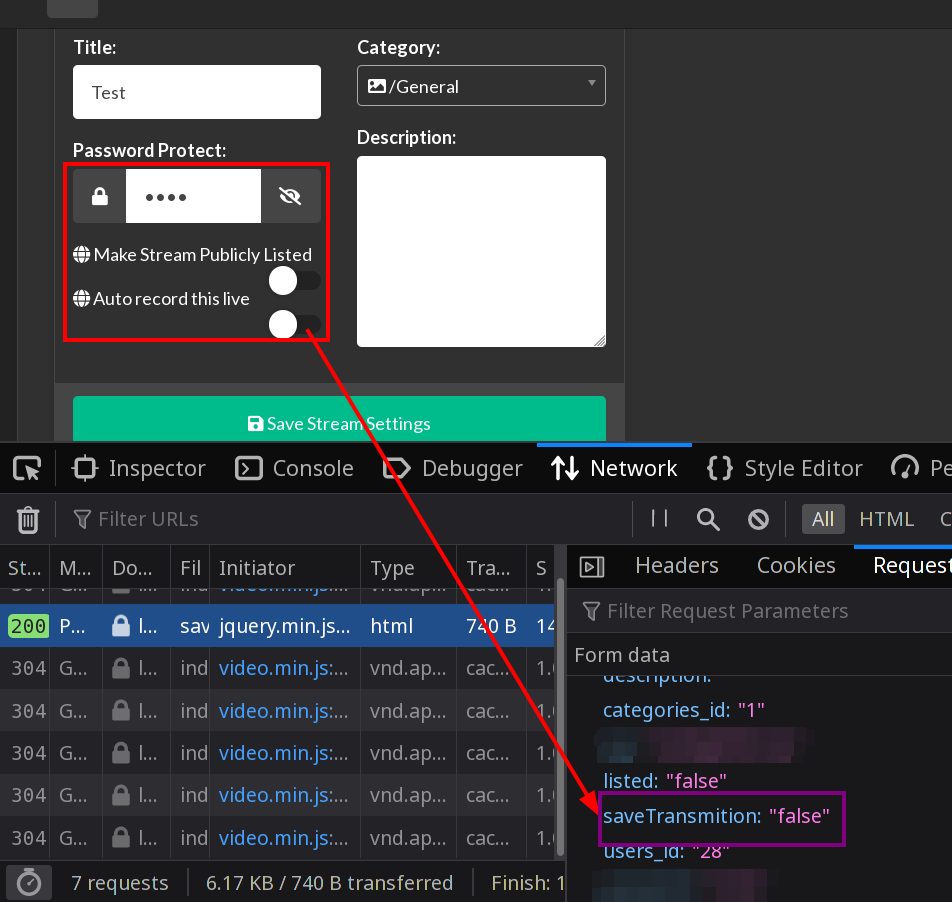
Task: Click the performance timing clock icon
Action: point(27,882)
